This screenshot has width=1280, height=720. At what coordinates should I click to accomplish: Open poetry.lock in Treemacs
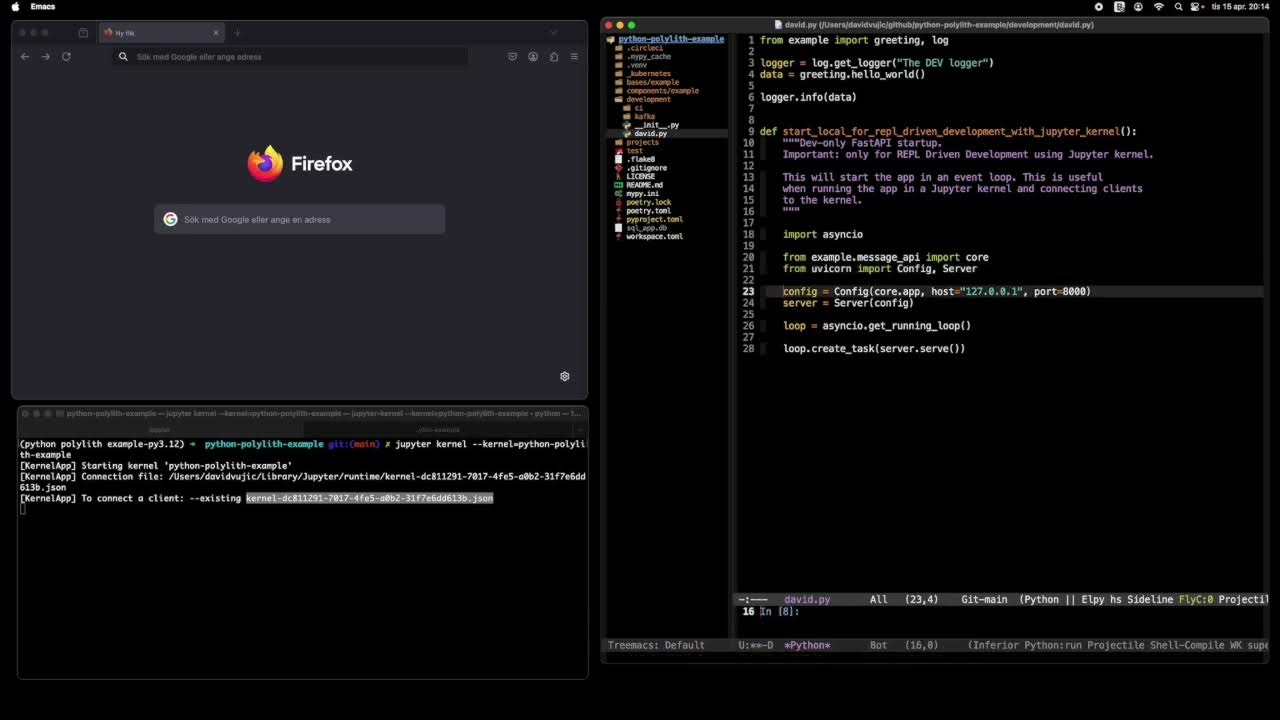(x=649, y=202)
